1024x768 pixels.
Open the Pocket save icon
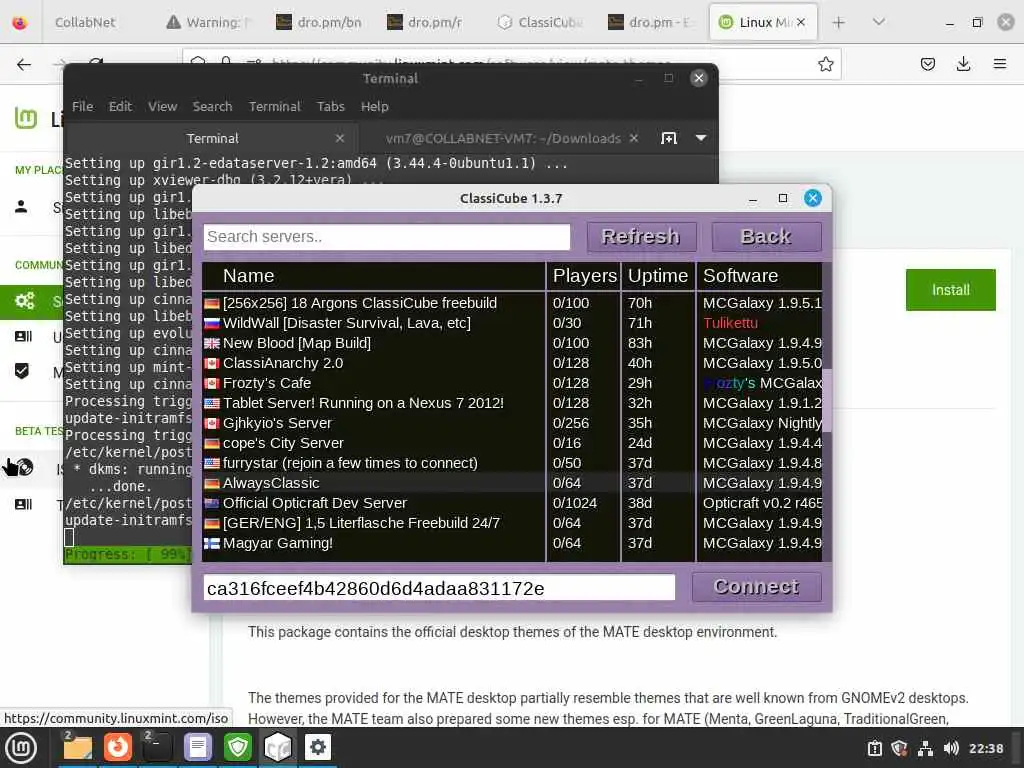pos(927,64)
